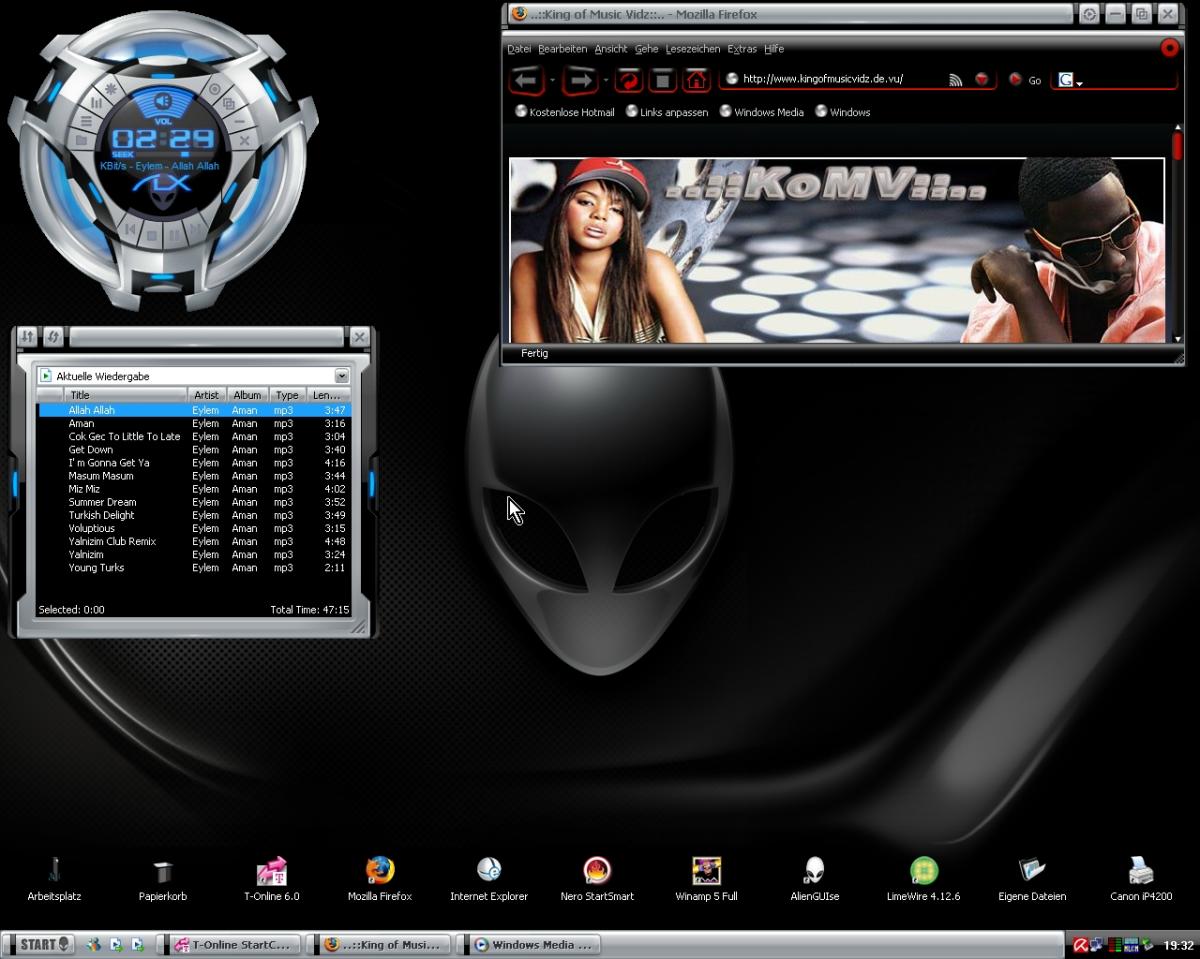Click the star visualization icon in the player

pos(110,88)
